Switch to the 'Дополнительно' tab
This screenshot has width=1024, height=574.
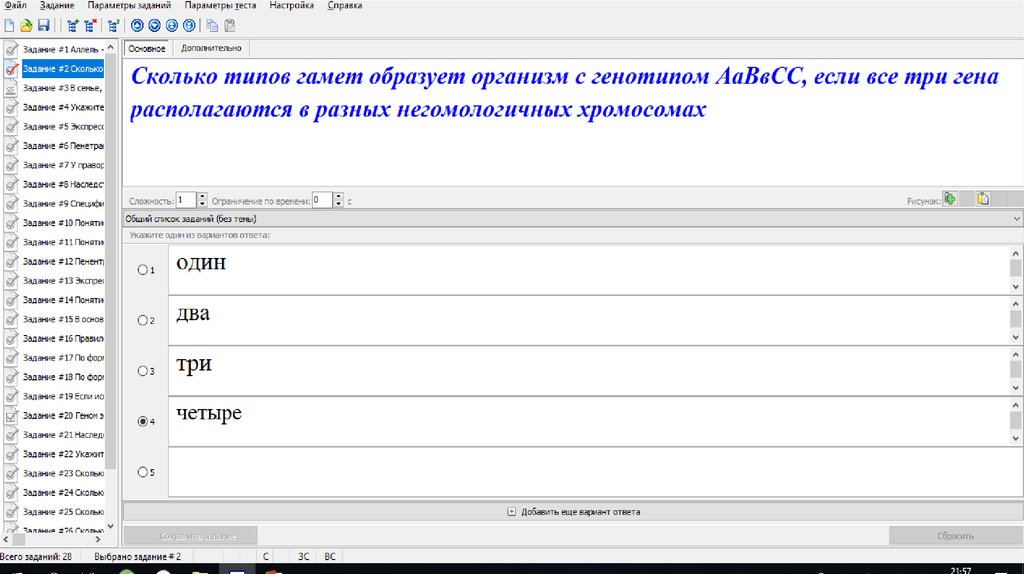211,48
